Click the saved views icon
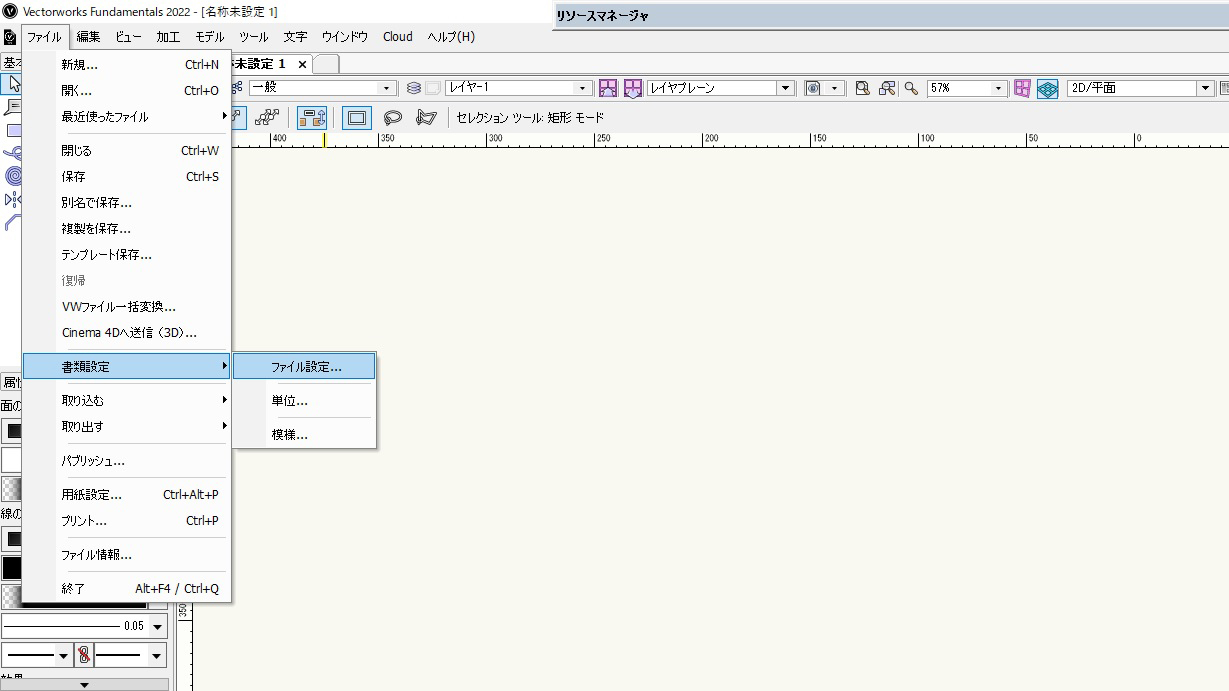The height and width of the screenshot is (691, 1229). pos(813,88)
